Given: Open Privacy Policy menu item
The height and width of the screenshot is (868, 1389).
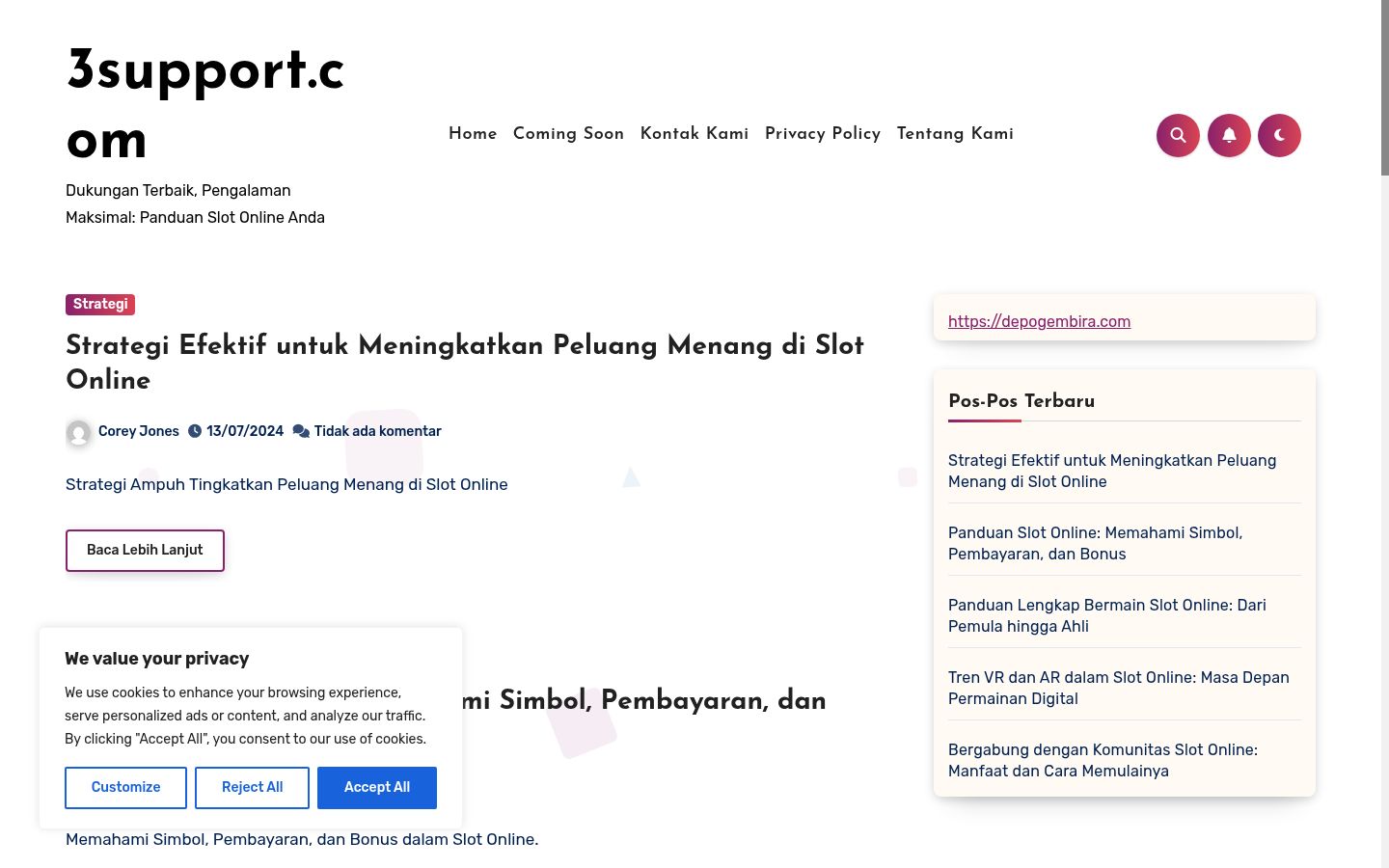Looking at the screenshot, I should [x=823, y=134].
